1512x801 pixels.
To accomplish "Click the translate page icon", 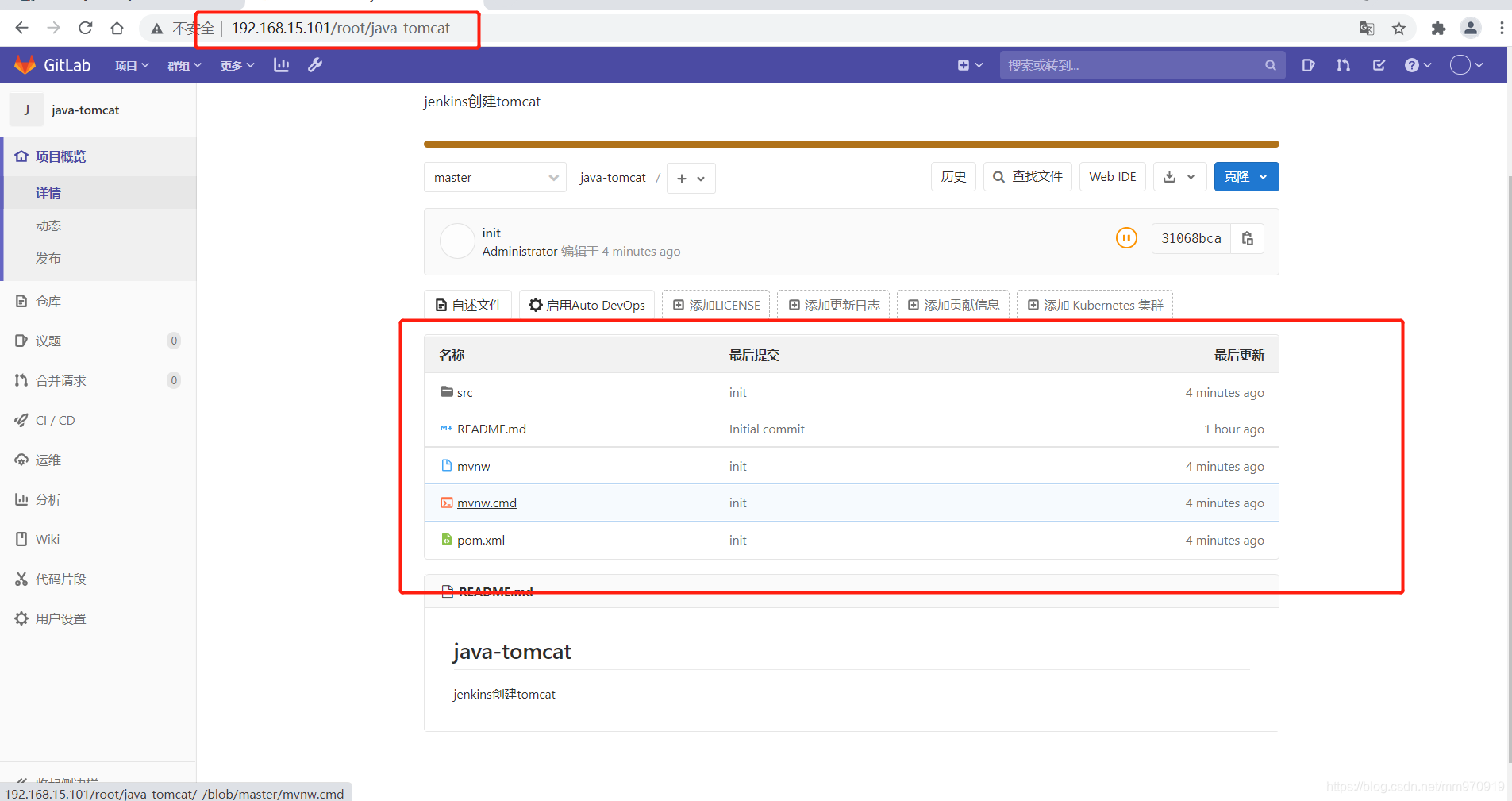I will click(x=1367, y=29).
